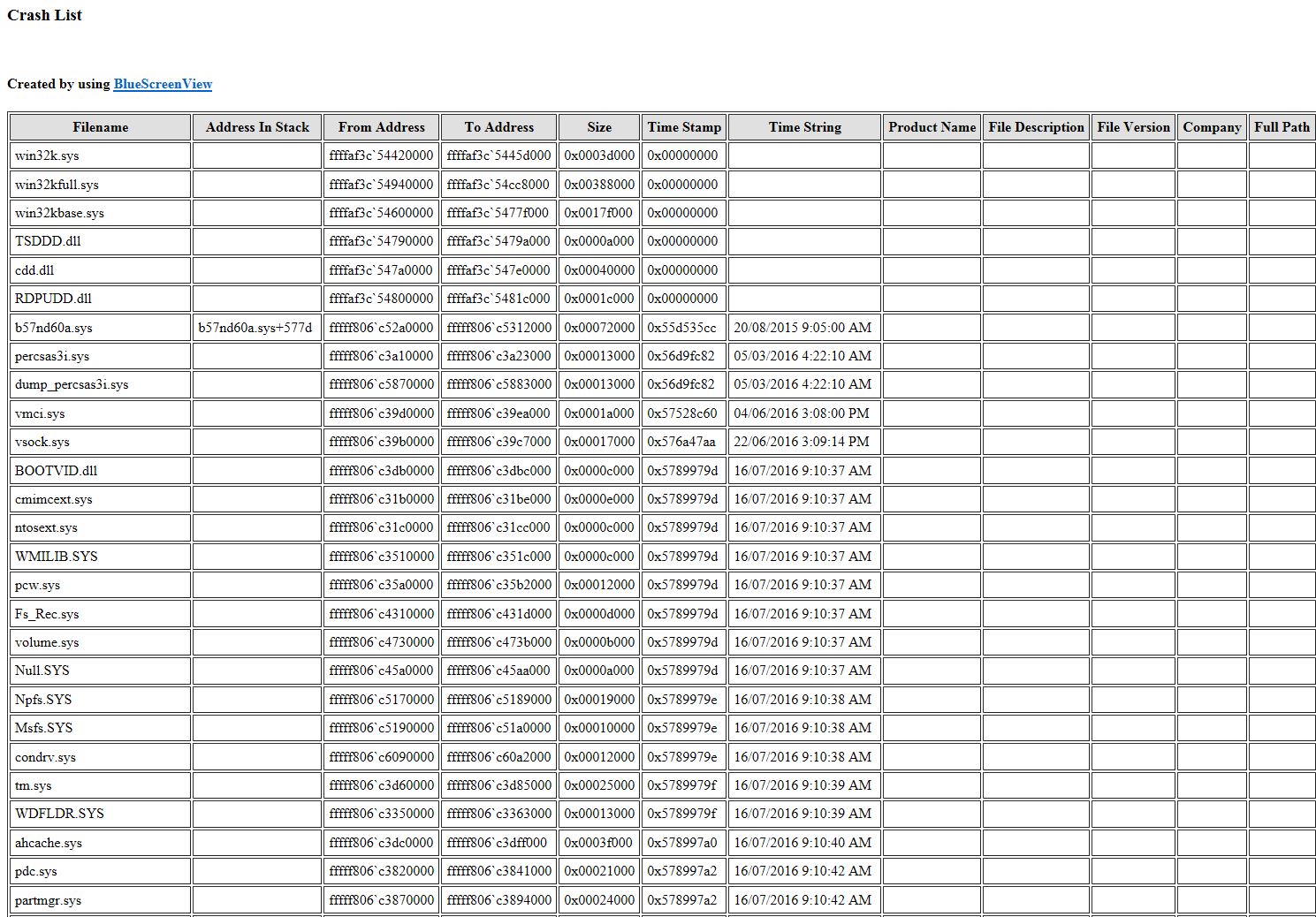Select the vmci.sys filename cell

[x=101, y=413]
